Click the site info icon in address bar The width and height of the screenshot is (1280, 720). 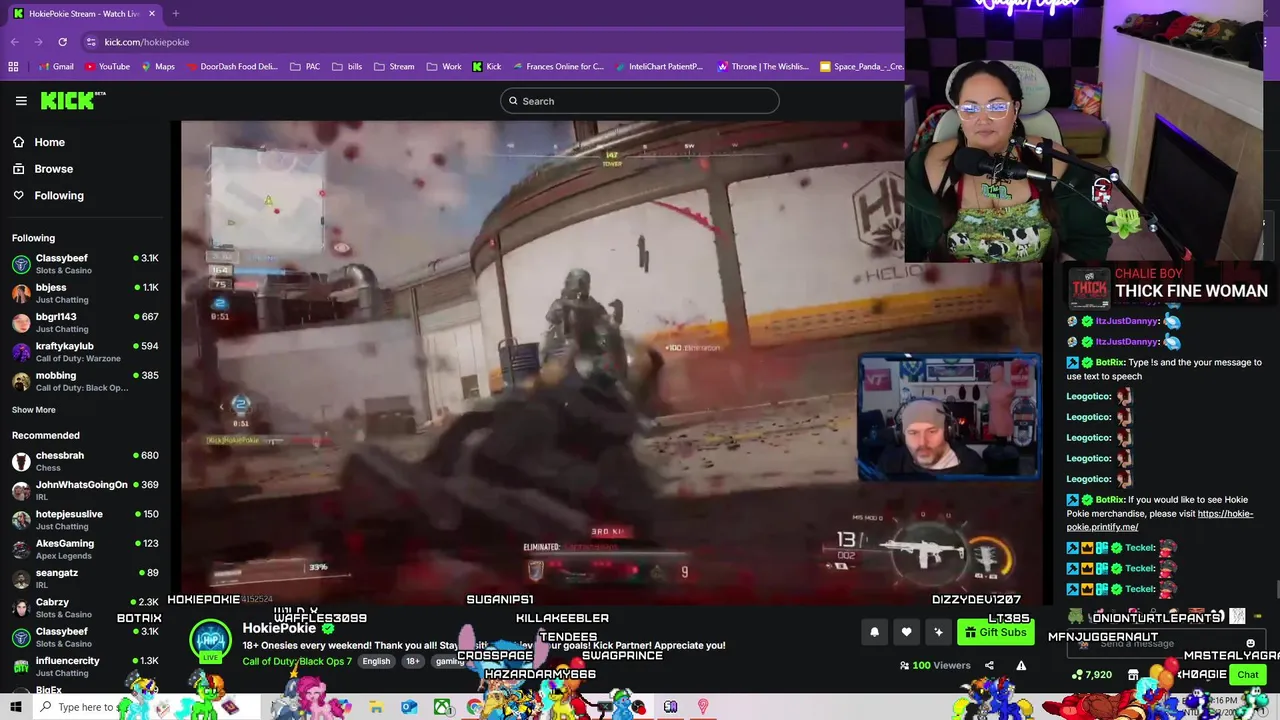[91, 42]
